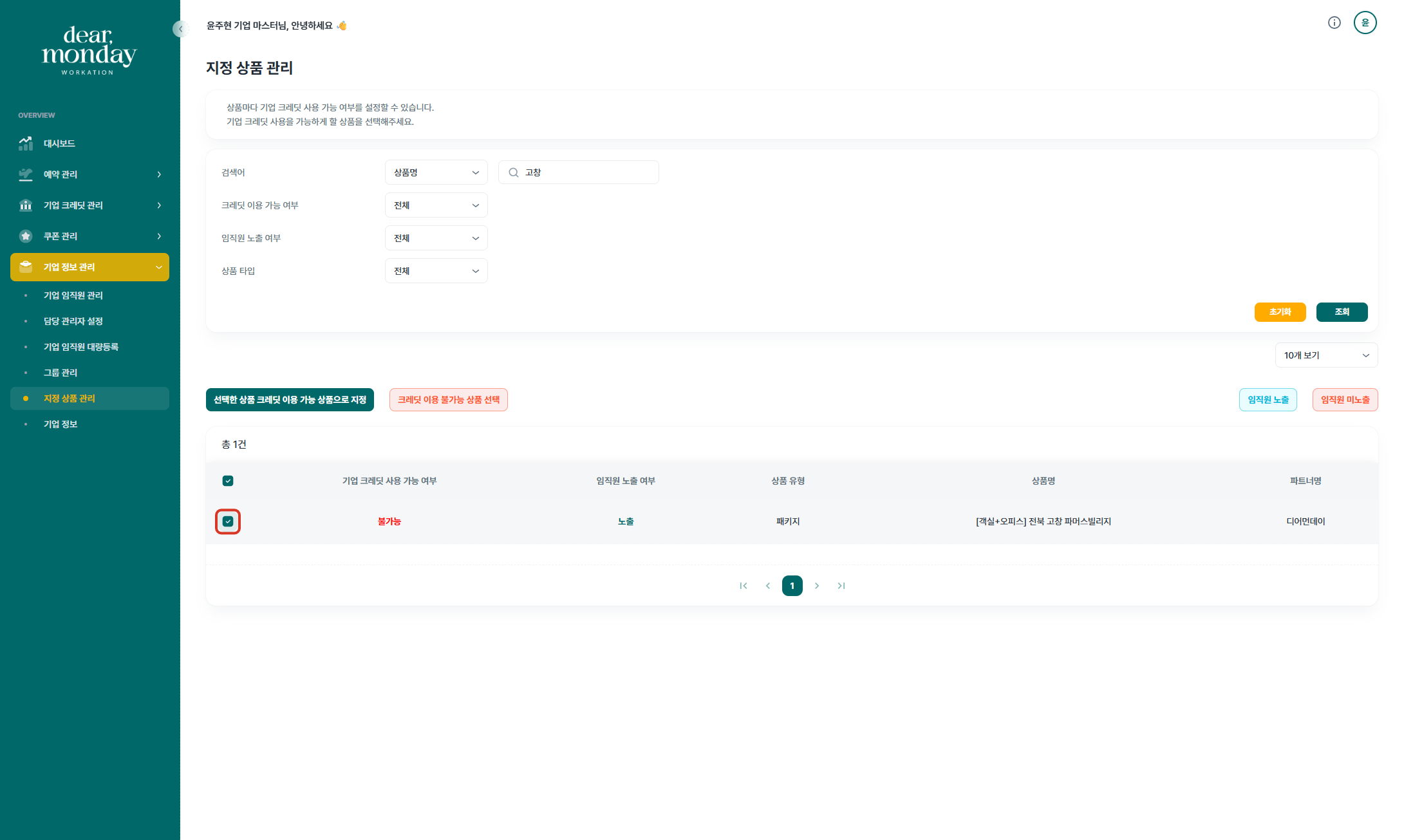Screen dimensions: 1404x840
Task: Click the 대시보드 chart icon
Action: (26, 144)
